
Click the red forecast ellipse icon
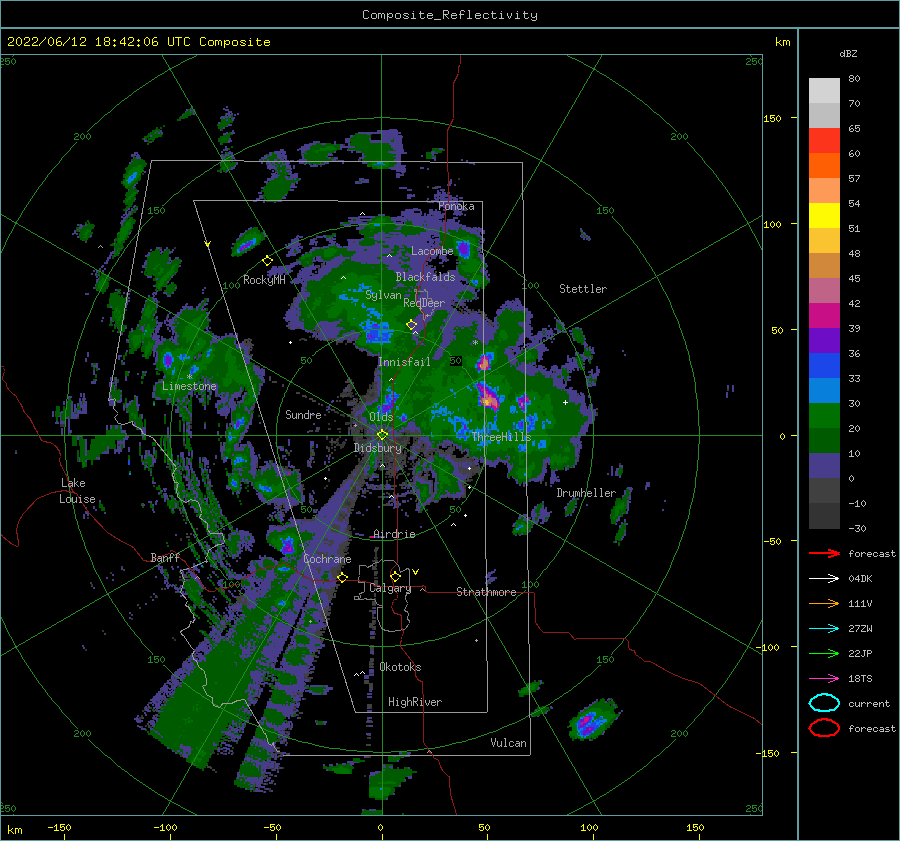[824, 728]
